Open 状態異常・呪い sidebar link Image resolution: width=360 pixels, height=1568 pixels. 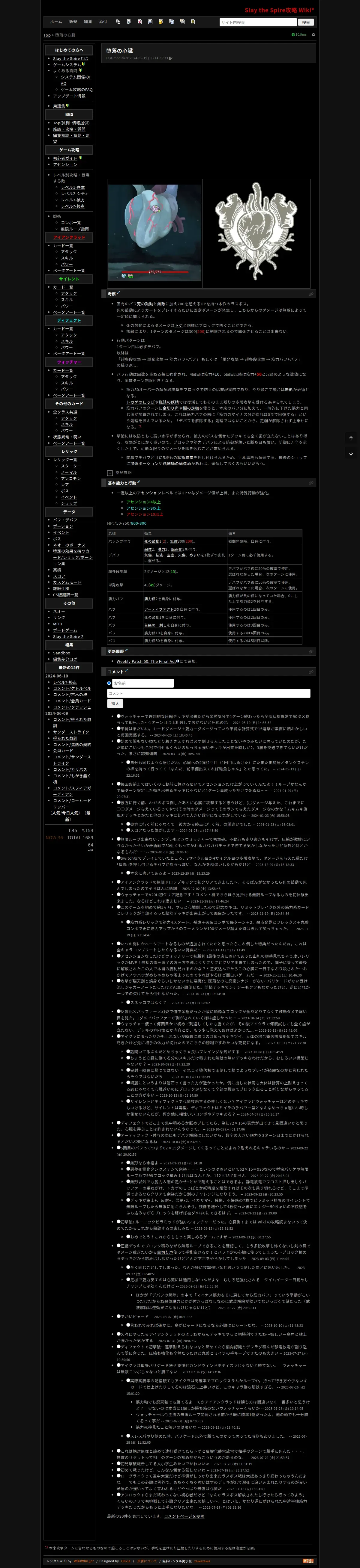pyautogui.click(x=67, y=437)
